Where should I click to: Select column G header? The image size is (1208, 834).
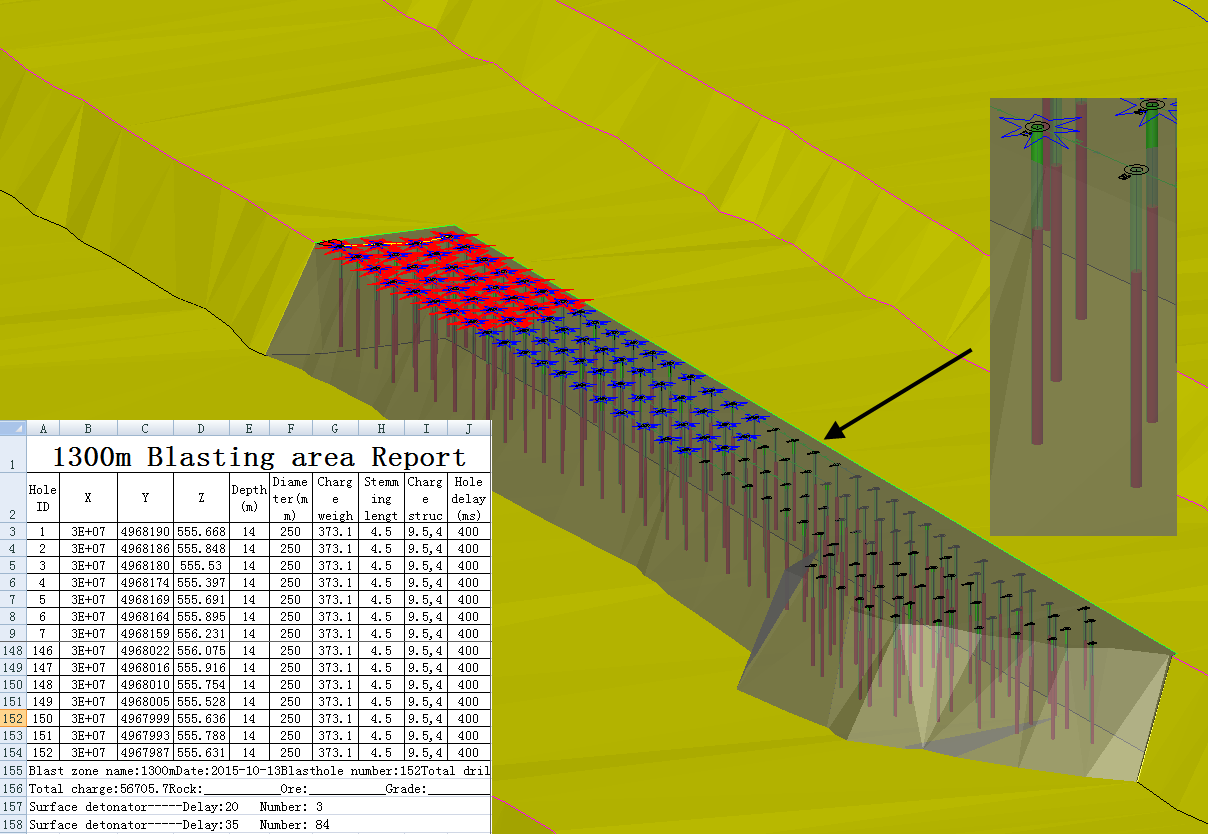(x=334, y=428)
